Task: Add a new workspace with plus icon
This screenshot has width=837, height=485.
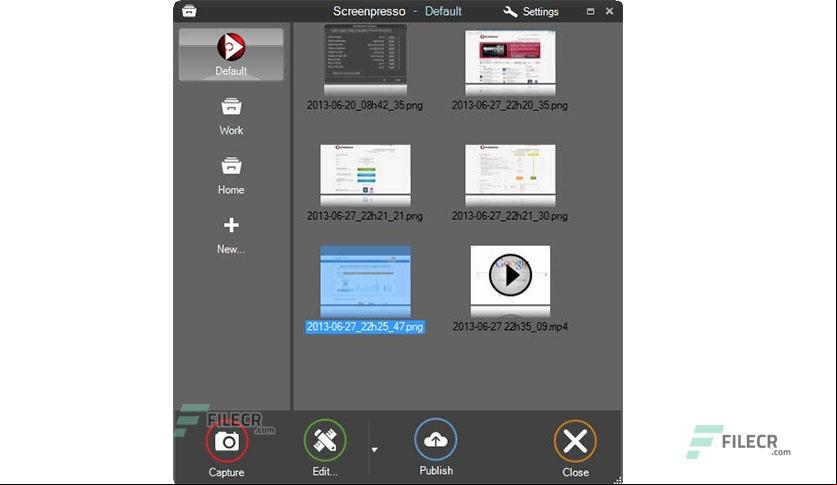Action: coord(231,225)
